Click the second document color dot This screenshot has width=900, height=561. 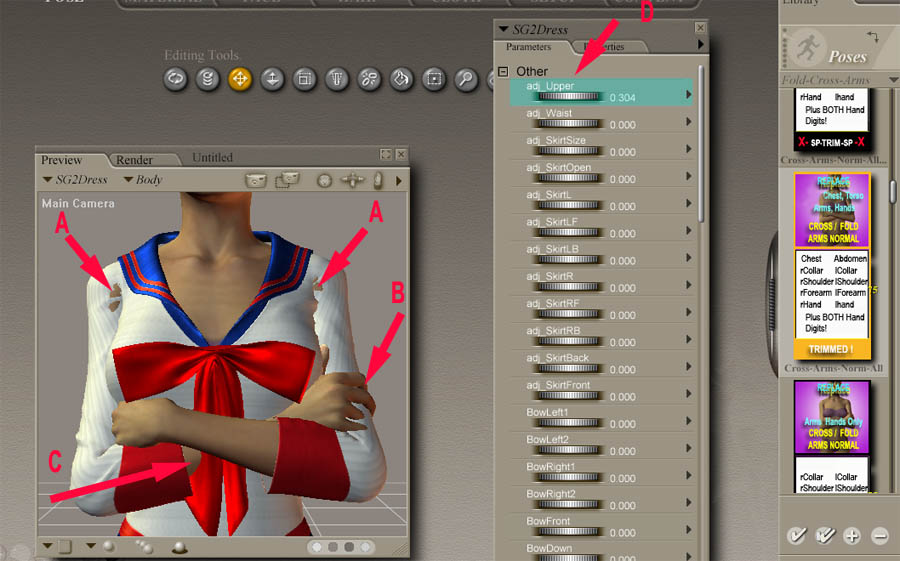pyautogui.click(x=333, y=547)
